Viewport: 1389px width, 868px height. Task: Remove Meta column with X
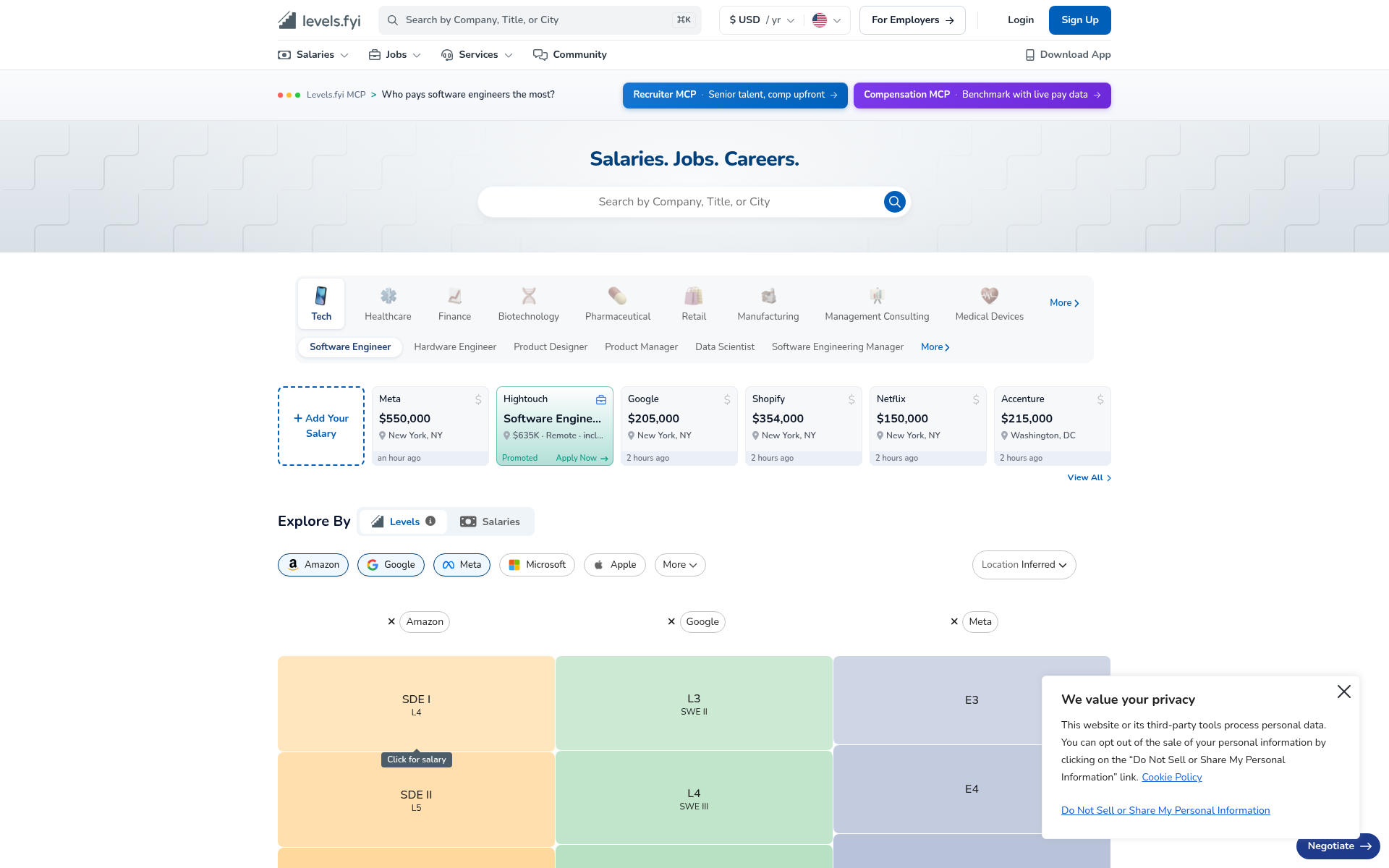point(954,621)
